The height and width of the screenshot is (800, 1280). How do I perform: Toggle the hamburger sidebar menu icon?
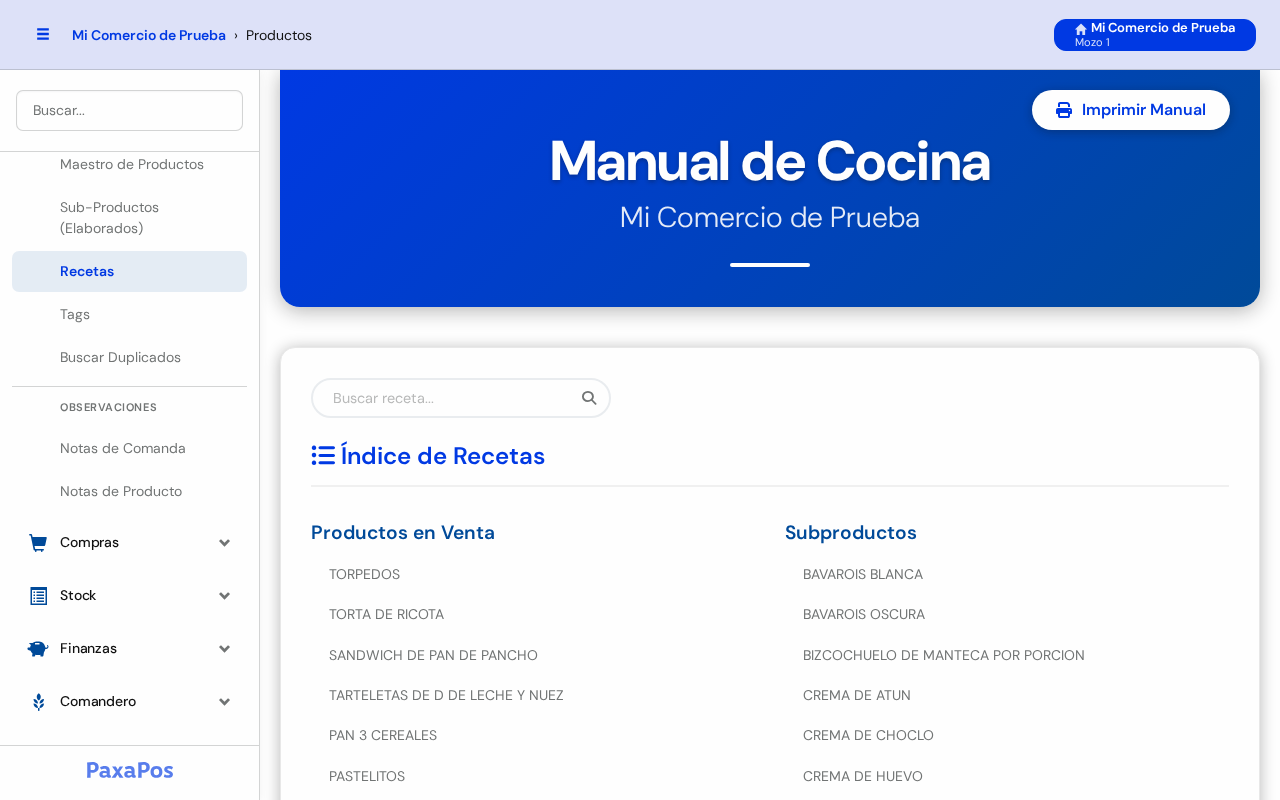click(x=43, y=34)
